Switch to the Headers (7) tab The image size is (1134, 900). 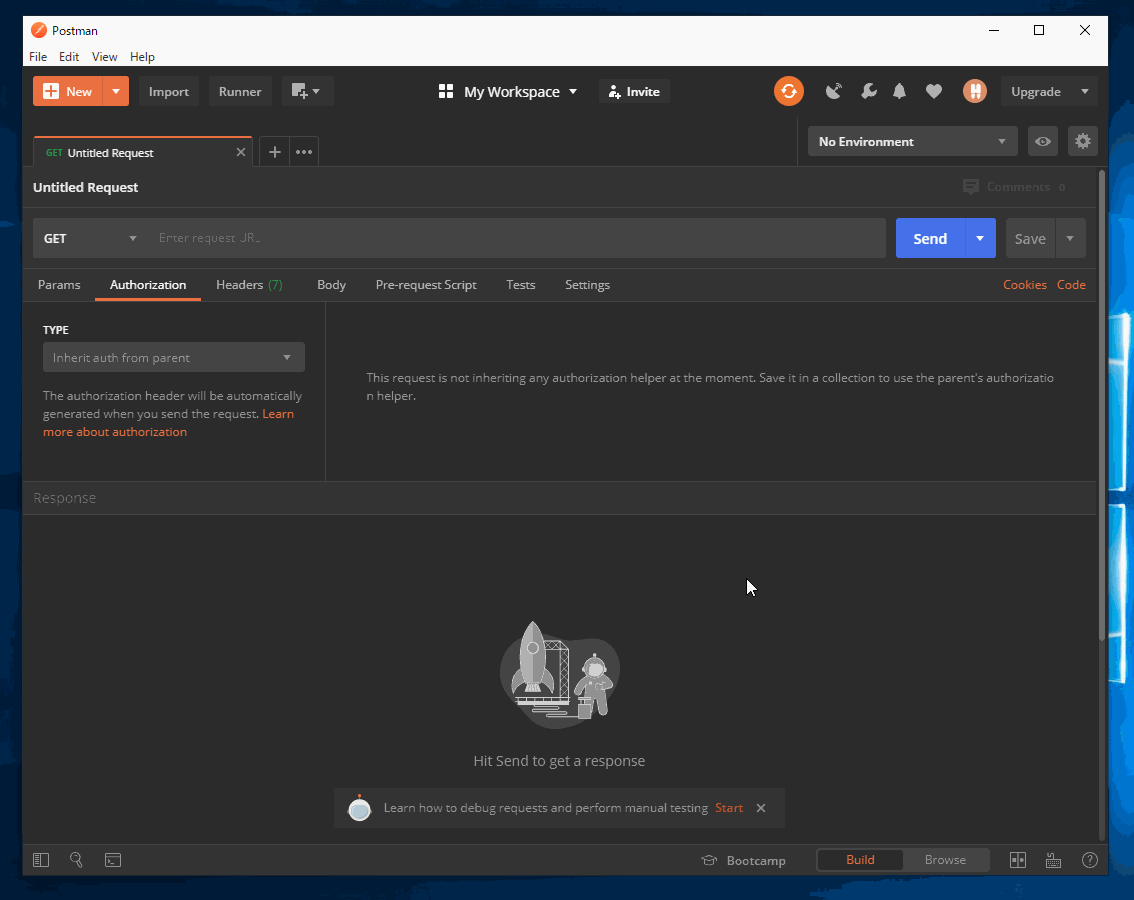[249, 285]
